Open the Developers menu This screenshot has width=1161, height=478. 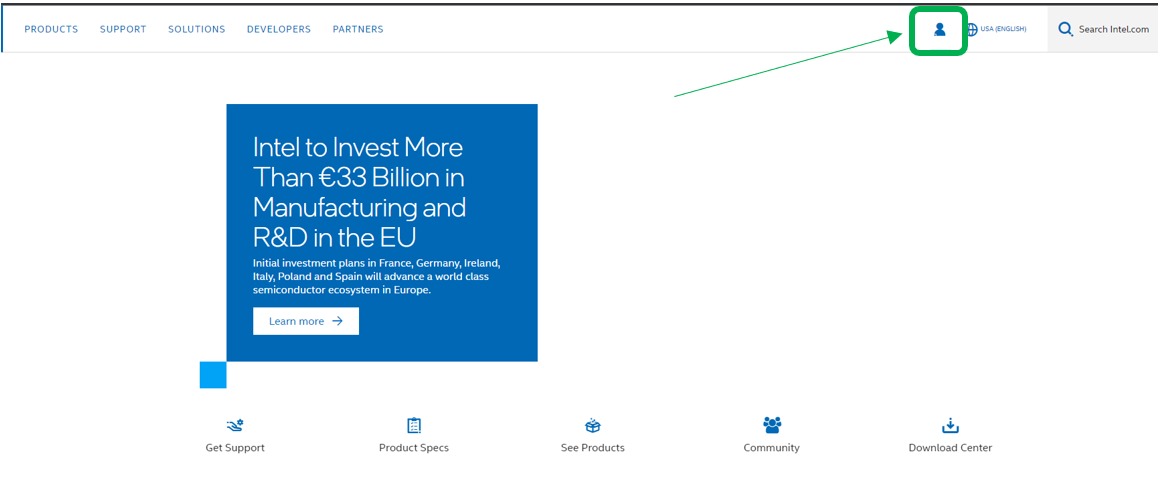pyautogui.click(x=279, y=30)
